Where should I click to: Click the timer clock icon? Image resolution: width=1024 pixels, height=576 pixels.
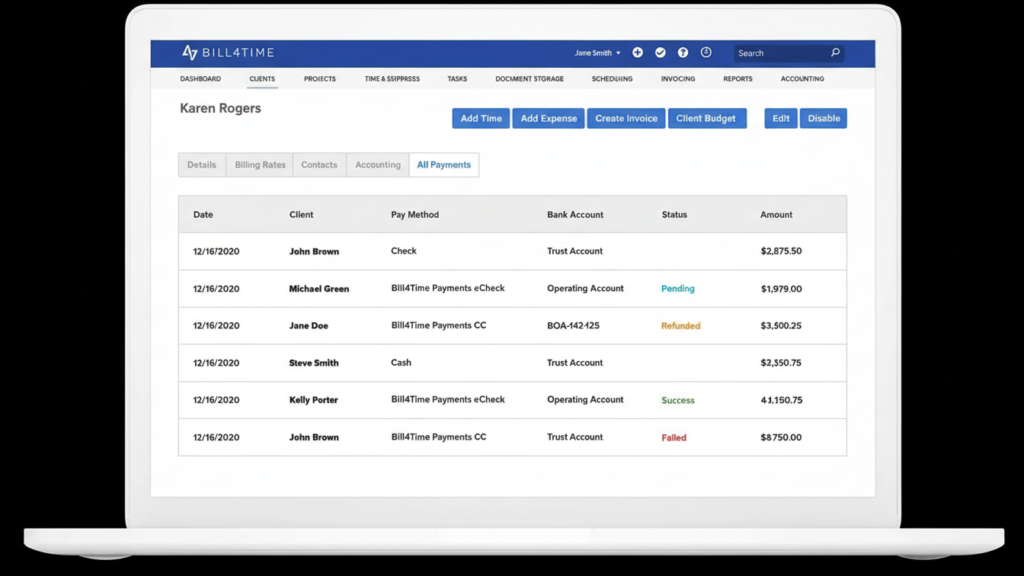coord(706,53)
